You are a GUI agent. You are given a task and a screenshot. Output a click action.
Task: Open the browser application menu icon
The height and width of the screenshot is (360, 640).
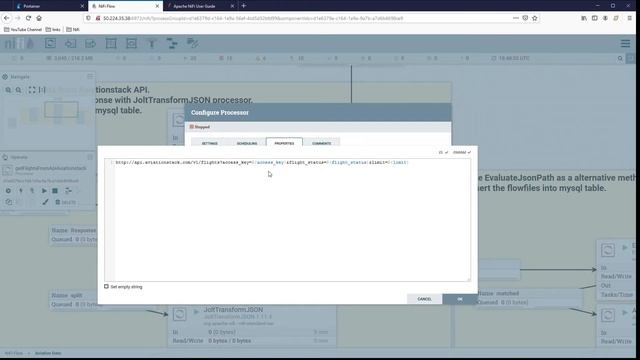pyautogui.click(x=629, y=18)
